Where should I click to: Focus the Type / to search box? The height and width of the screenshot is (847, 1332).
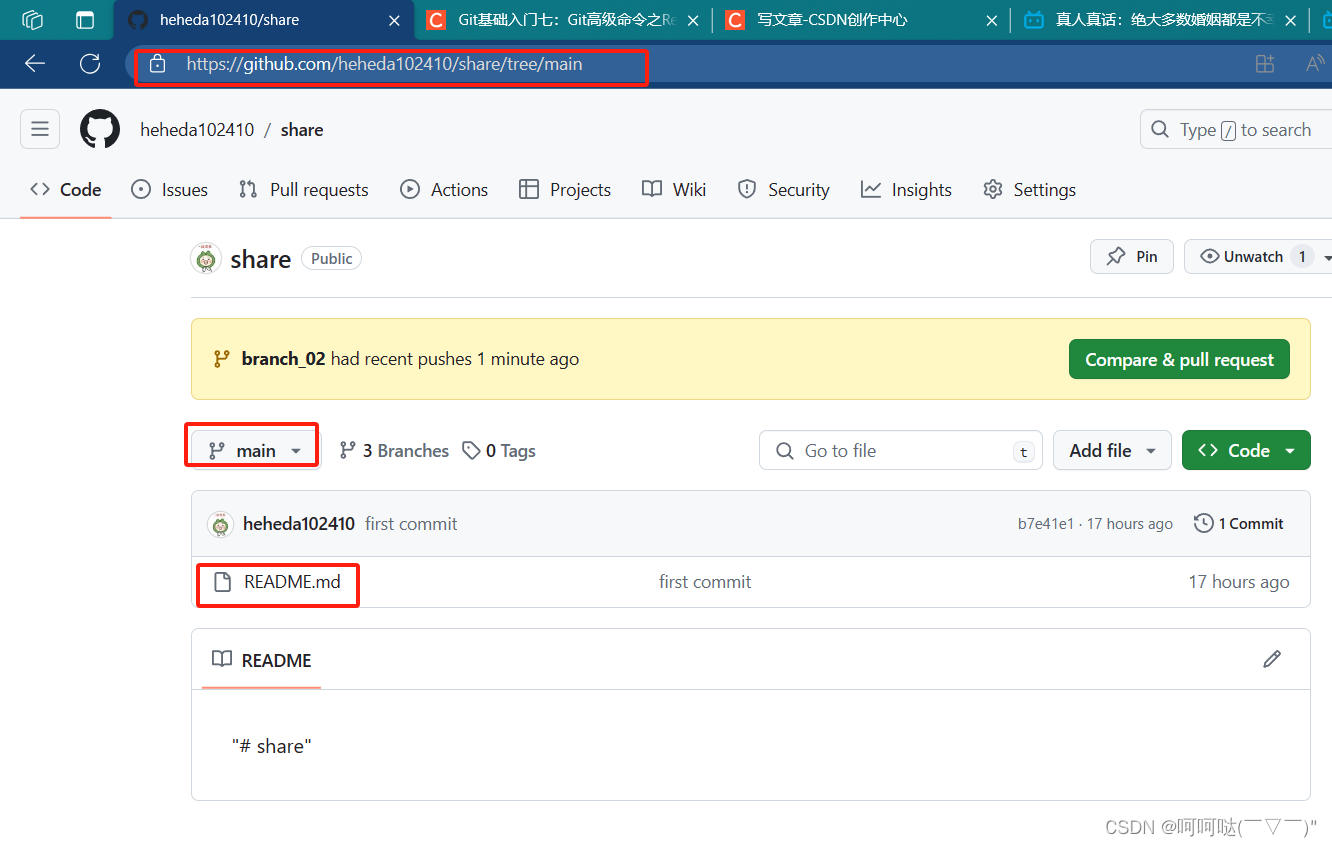pos(1236,130)
